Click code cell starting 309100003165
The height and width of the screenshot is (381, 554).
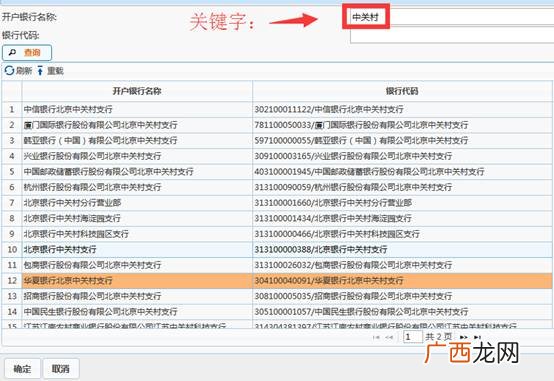tap(402, 156)
